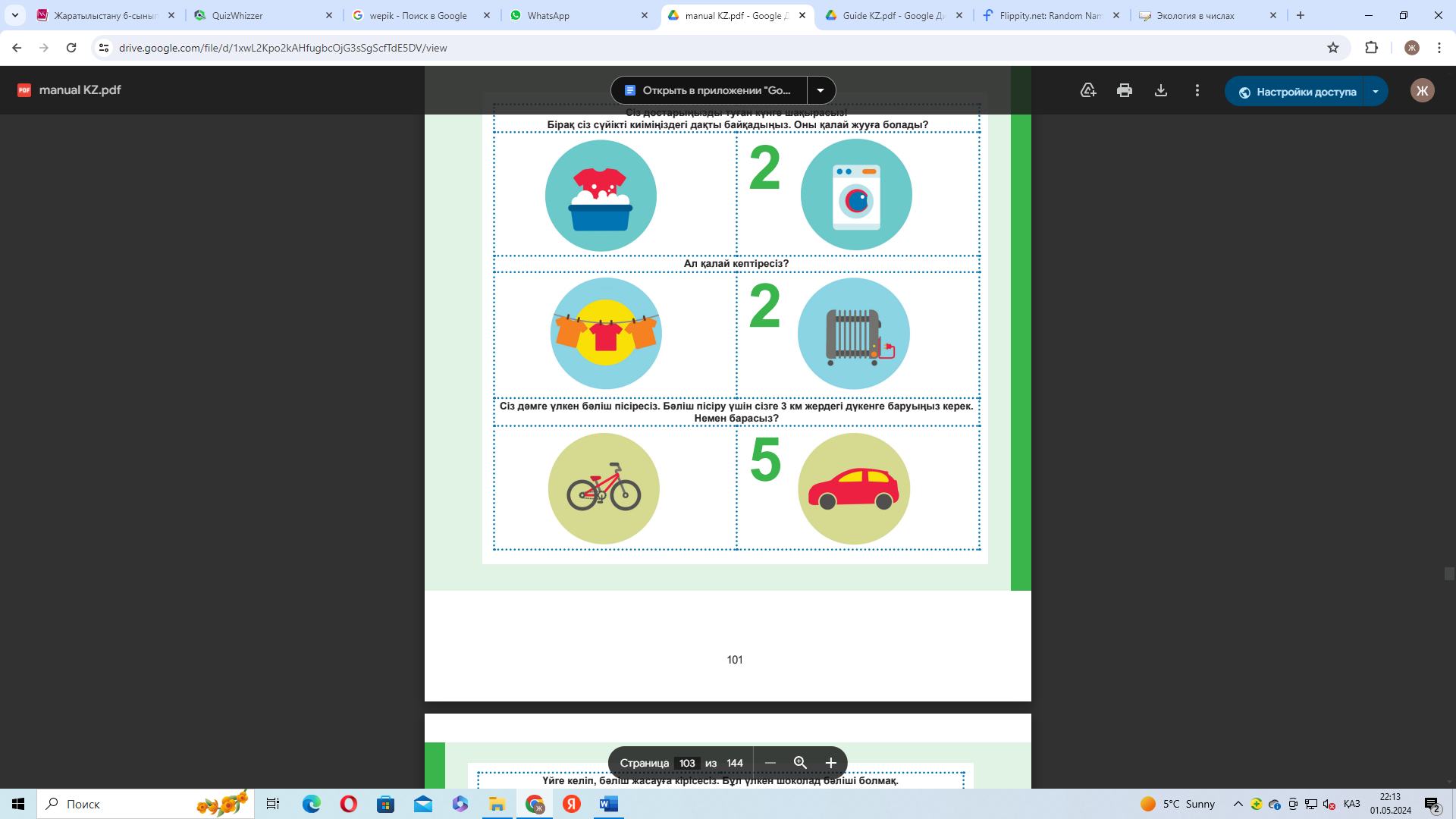Screen dimensions: 1456x819
Task: Open the tab search dropdown chevron
Action: (15, 15)
